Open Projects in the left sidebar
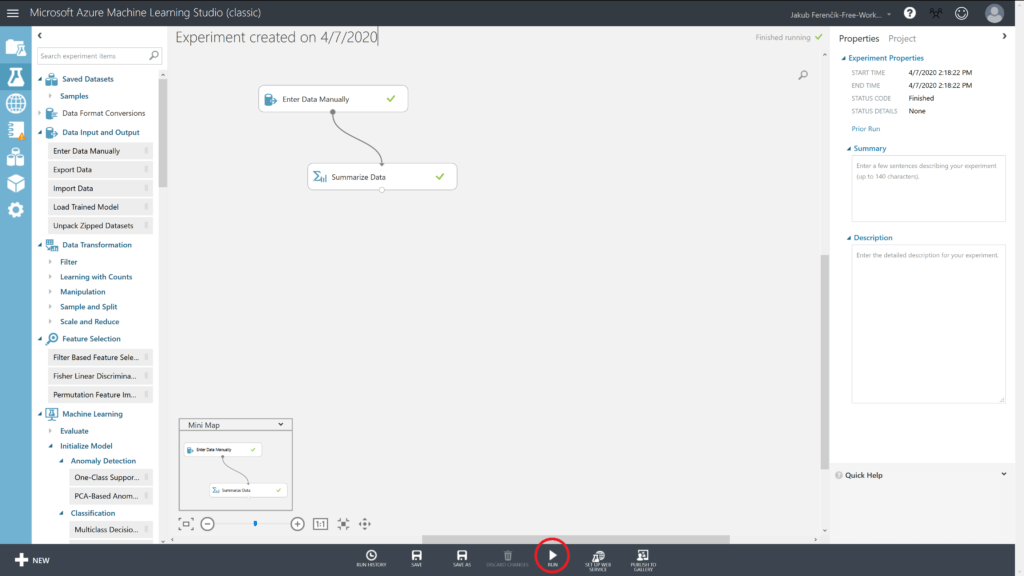 (15, 47)
